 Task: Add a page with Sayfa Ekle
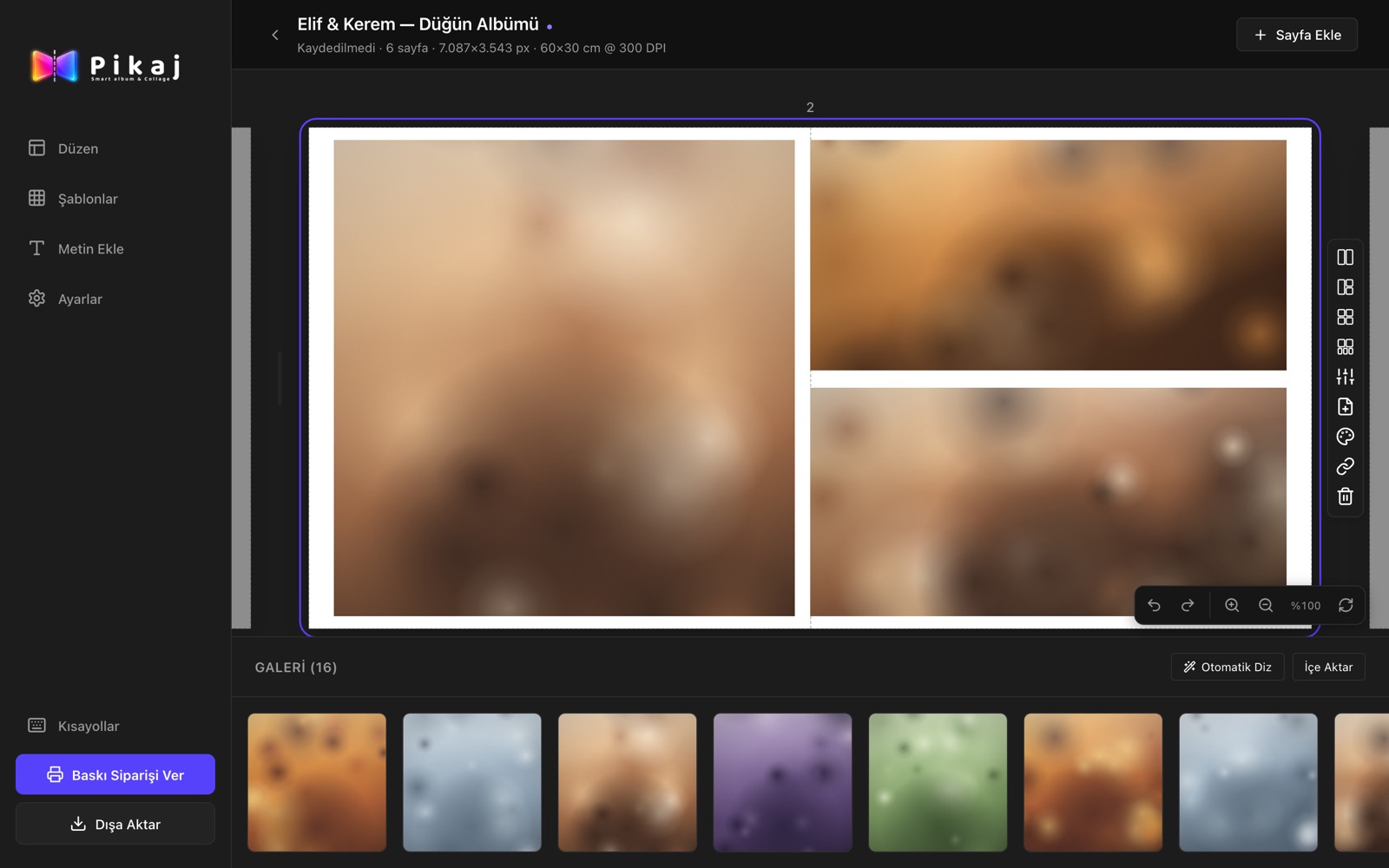[x=1297, y=35]
